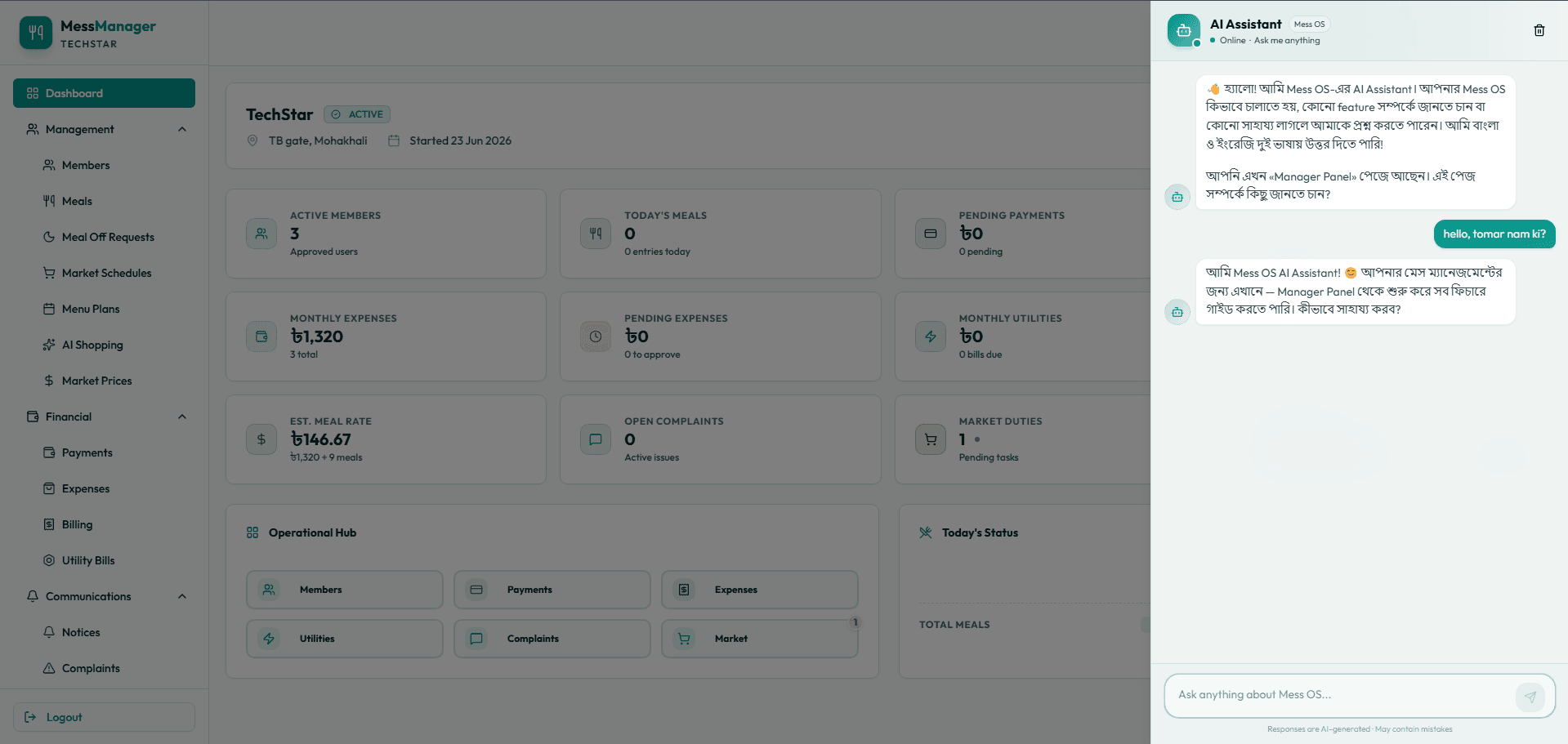Click the AI Assistant robot avatar in header
This screenshot has height=744, width=1568.
coord(1184,31)
